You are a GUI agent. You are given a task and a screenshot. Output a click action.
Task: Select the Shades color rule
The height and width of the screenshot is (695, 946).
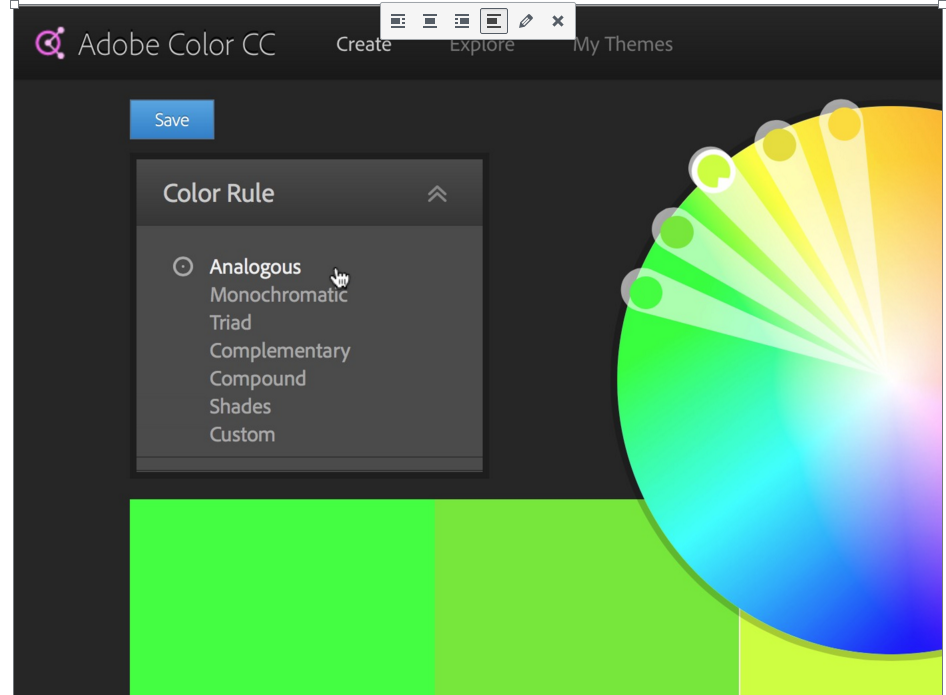[240, 407]
